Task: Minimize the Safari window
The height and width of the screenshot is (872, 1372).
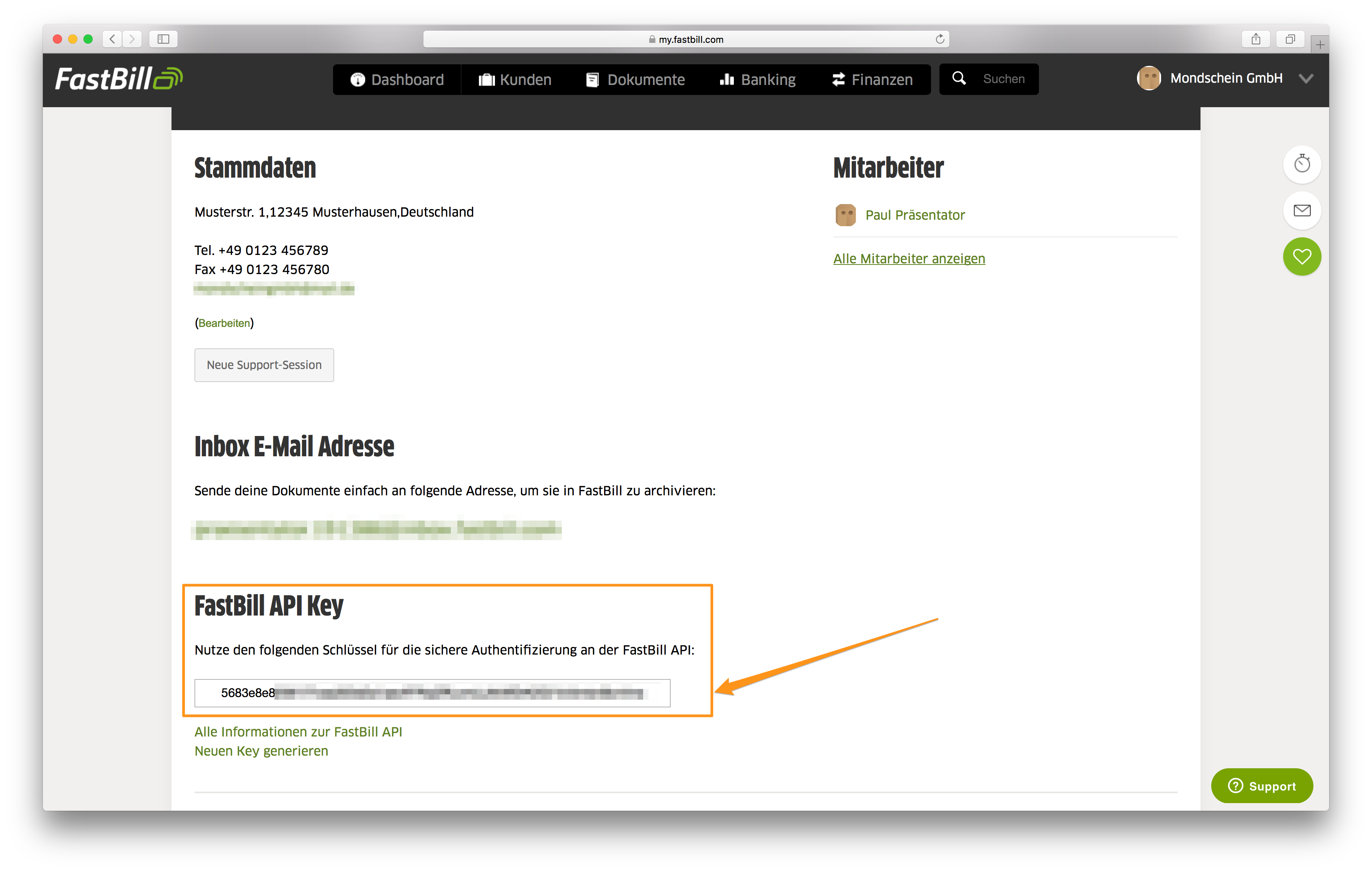Action: point(73,39)
